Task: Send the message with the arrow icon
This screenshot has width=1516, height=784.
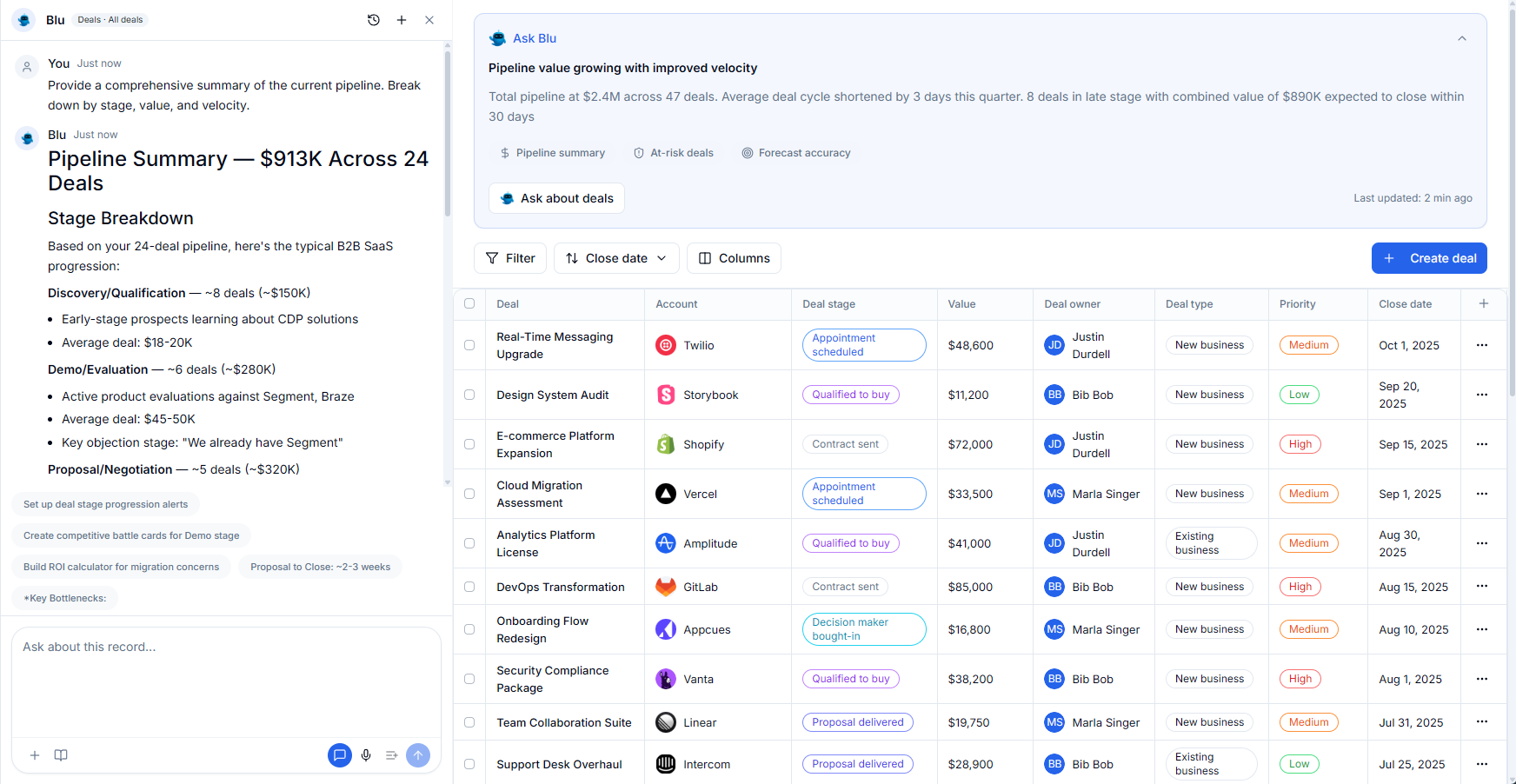Action: tap(418, 755)
